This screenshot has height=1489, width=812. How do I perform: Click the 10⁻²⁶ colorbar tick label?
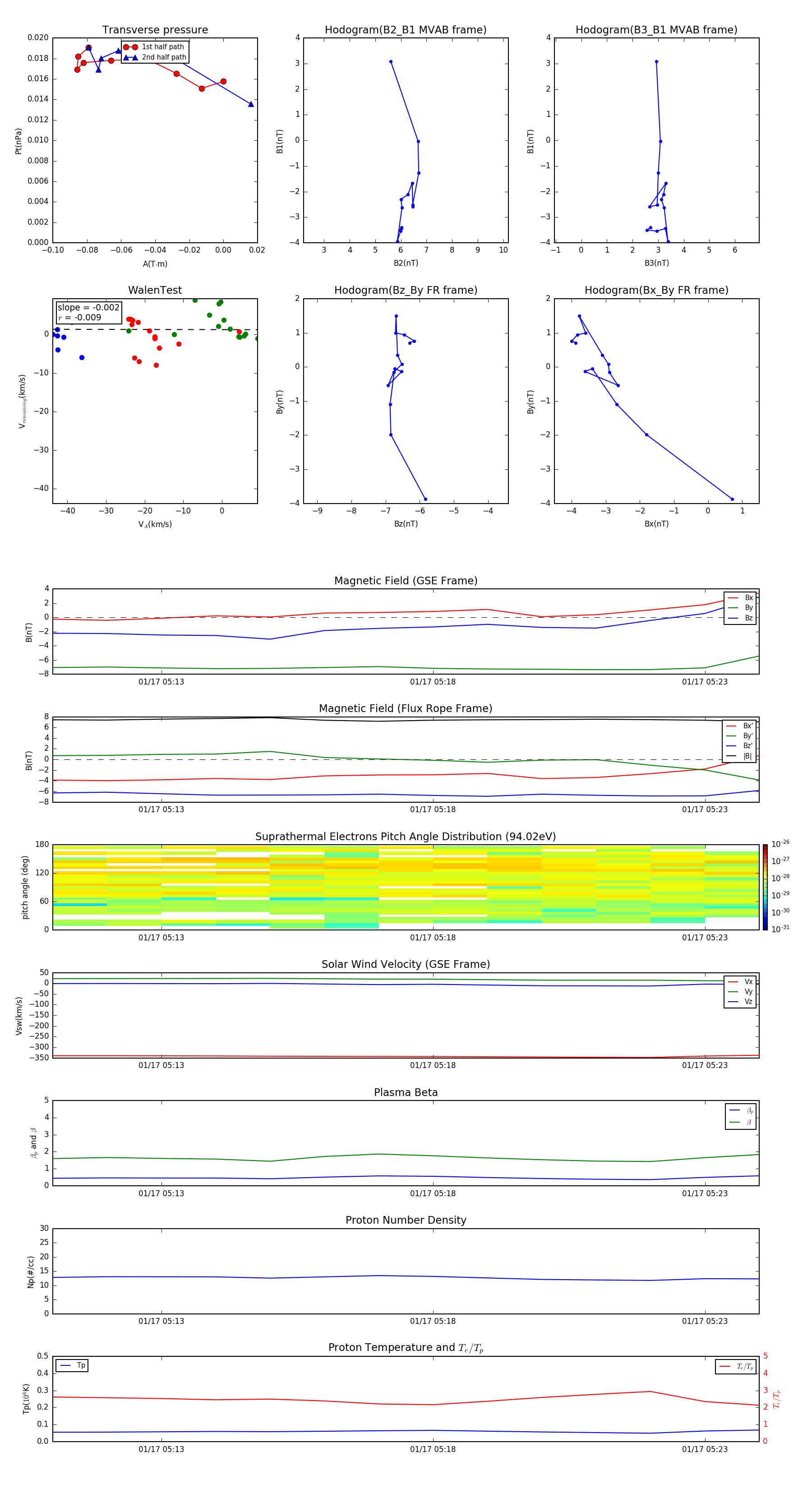coord(780,844)
